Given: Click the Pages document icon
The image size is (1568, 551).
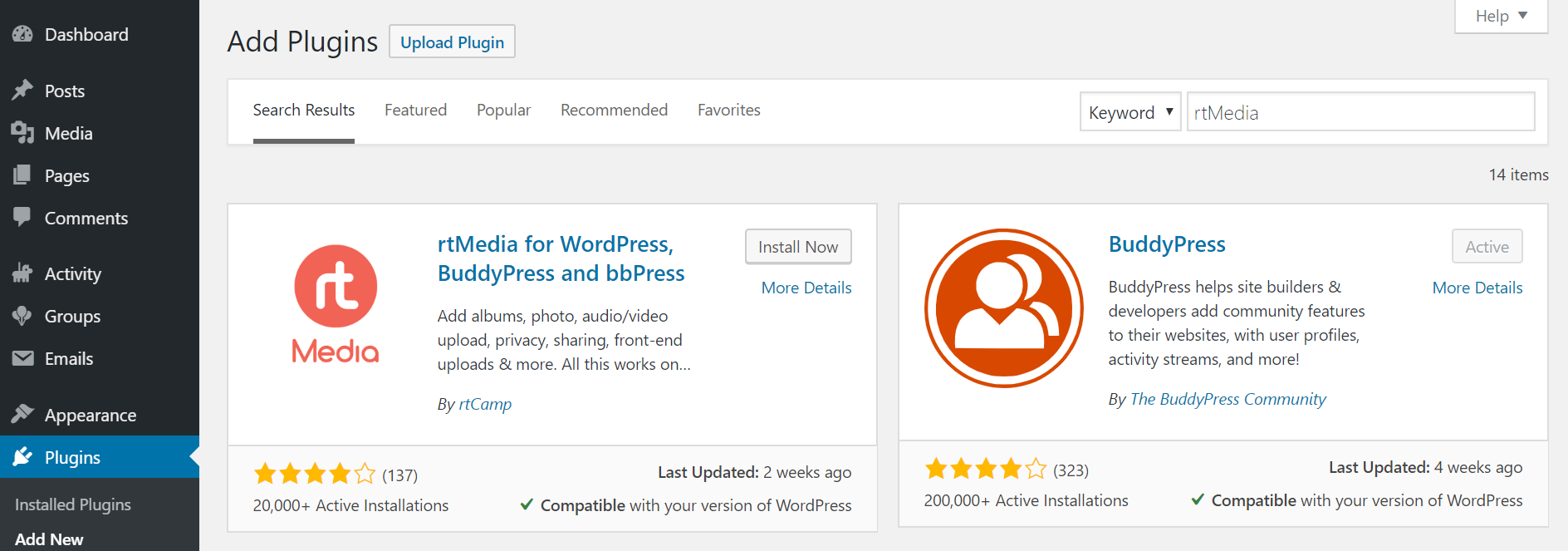Looking at the screenshot, I should [22, 175].
